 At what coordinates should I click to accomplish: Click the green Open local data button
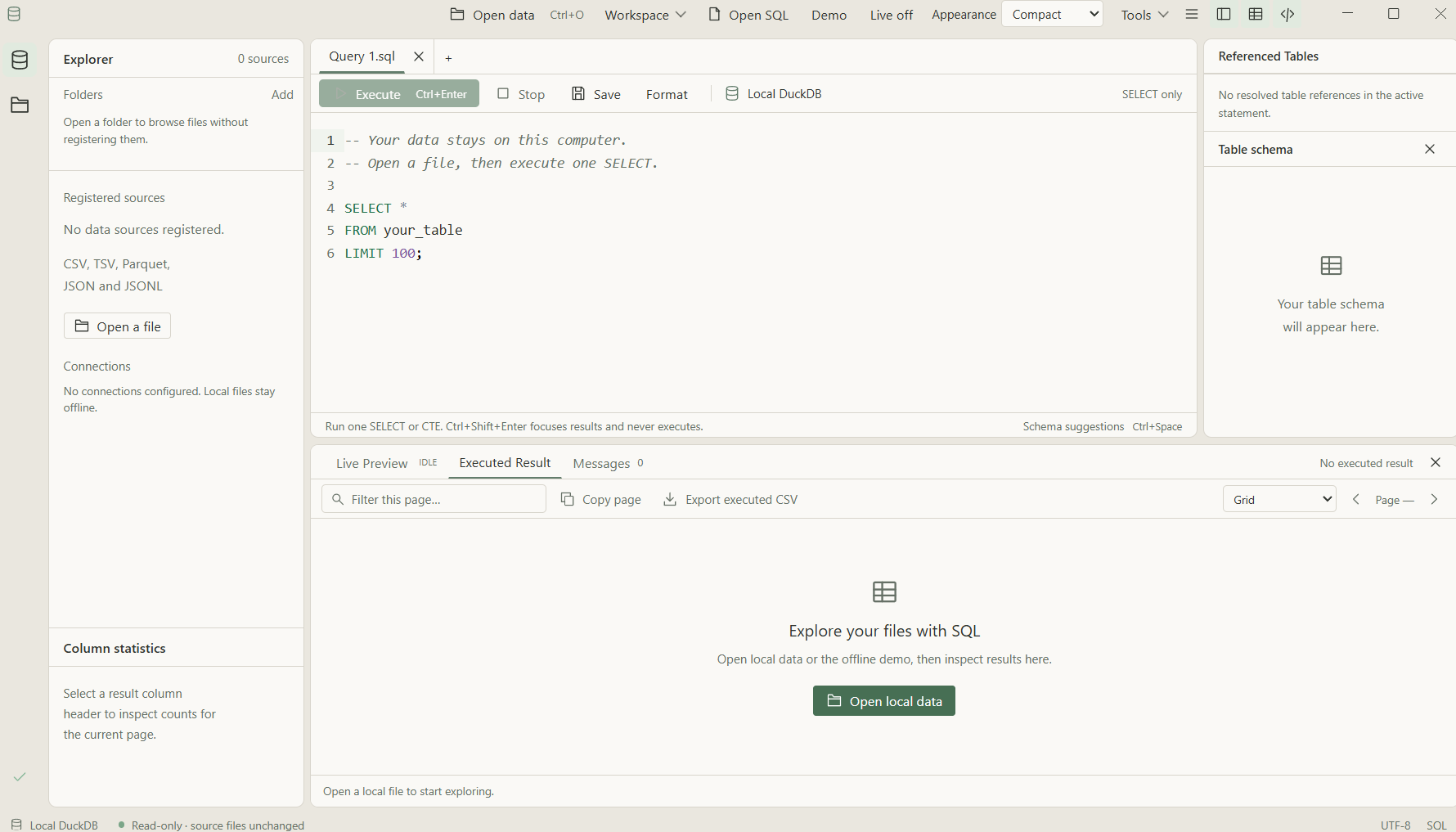pyautogui.click(x=883, y=701)
